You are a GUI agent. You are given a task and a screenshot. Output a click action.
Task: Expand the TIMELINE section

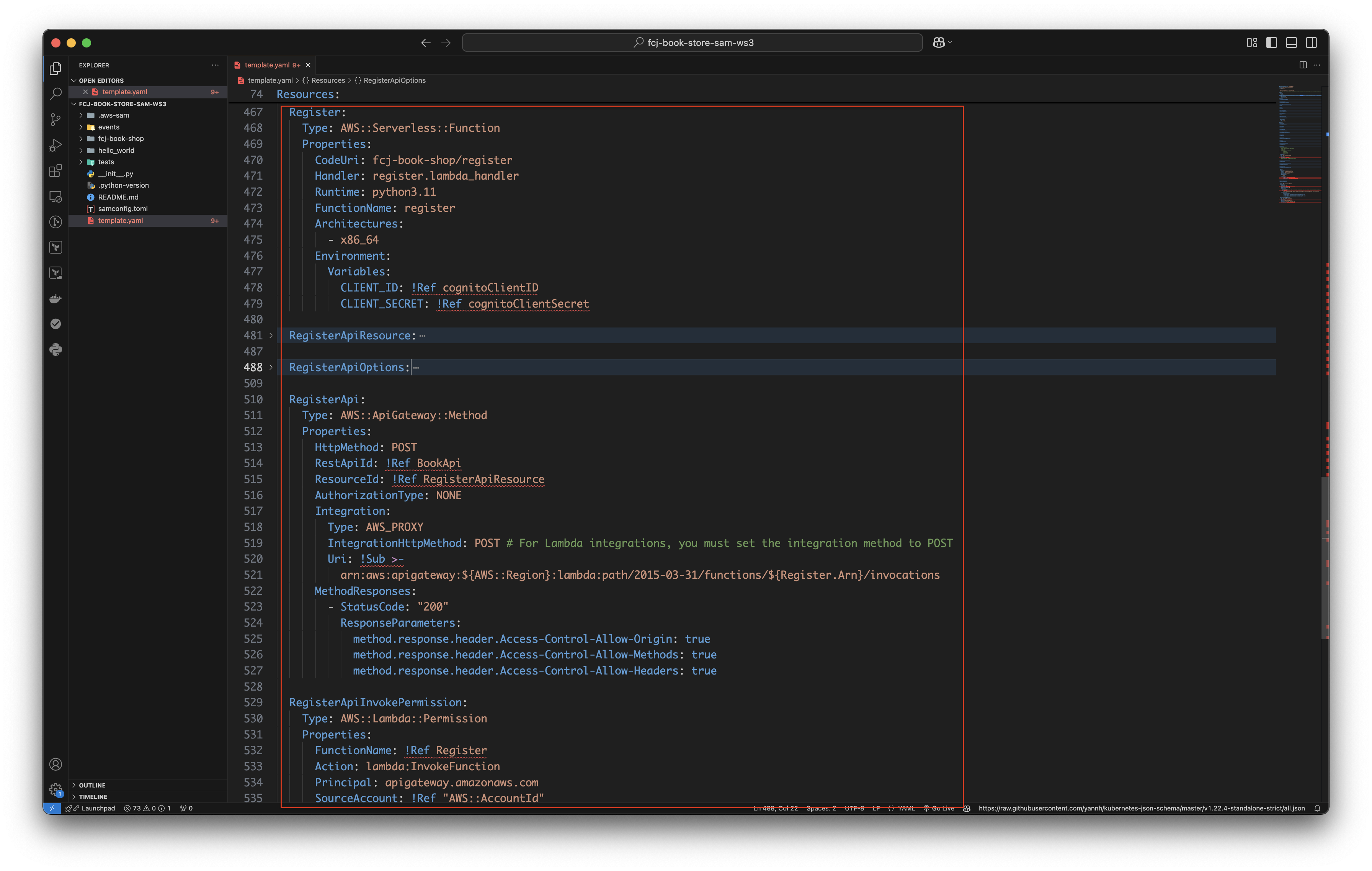pos(73,797)
